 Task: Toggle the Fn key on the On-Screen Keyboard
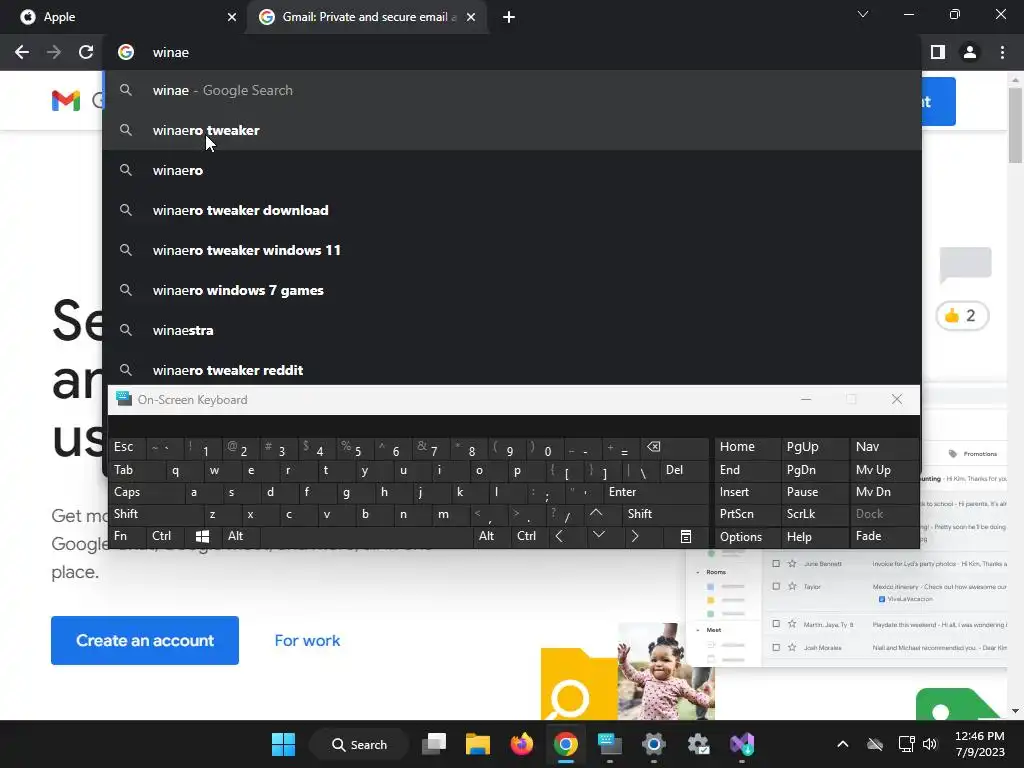[x=127, y=536]
